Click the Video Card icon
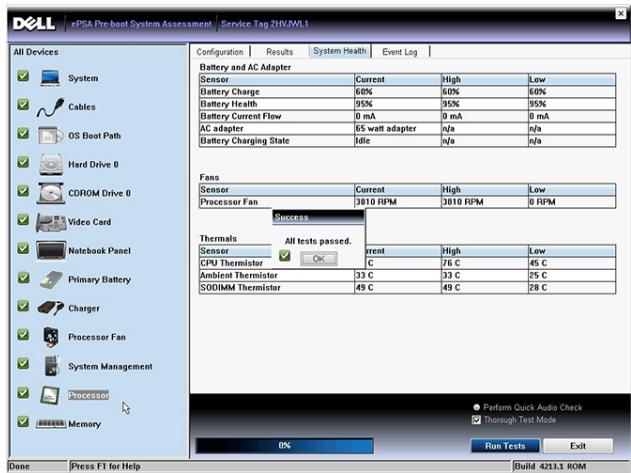 pyautogui.click(x=51, y=222)
